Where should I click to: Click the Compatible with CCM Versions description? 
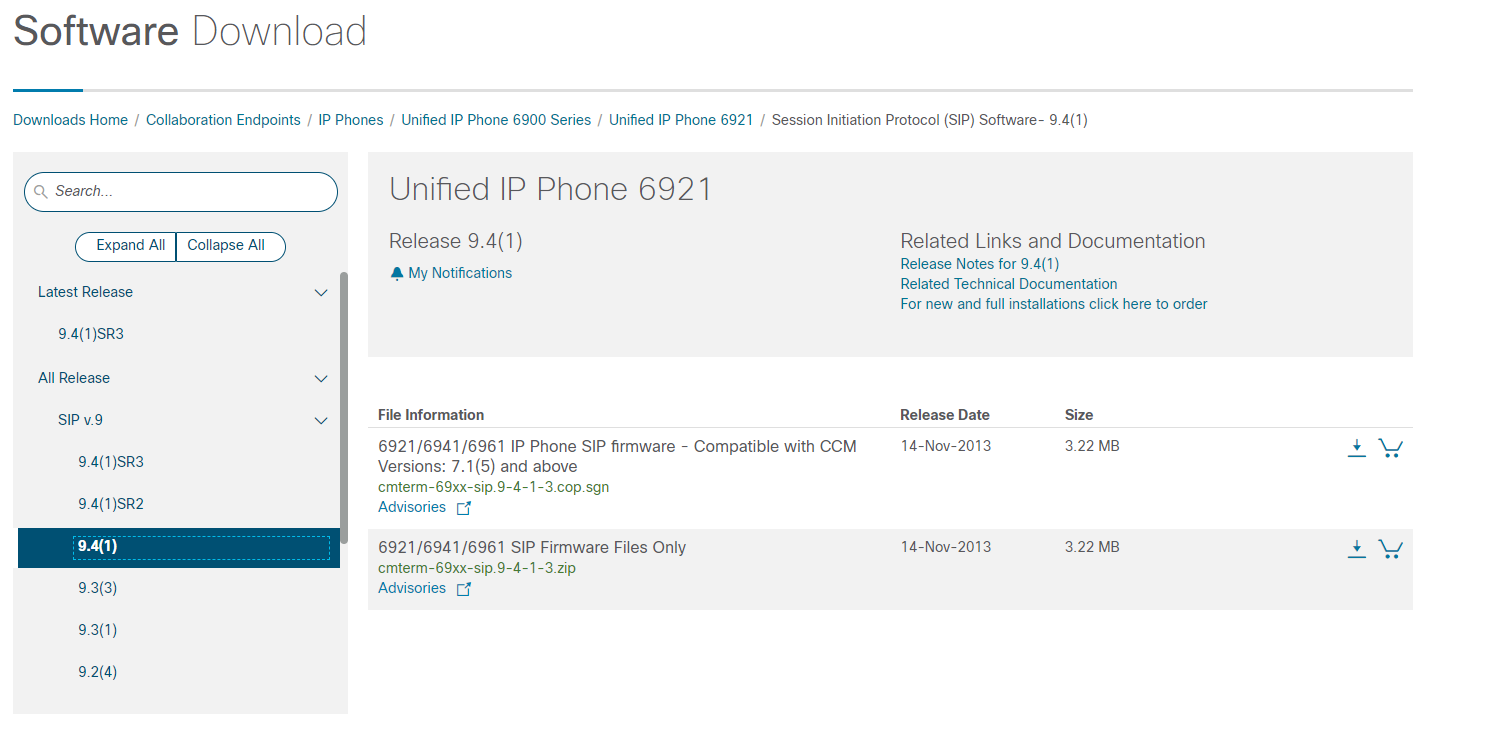(x=617, y=456)
